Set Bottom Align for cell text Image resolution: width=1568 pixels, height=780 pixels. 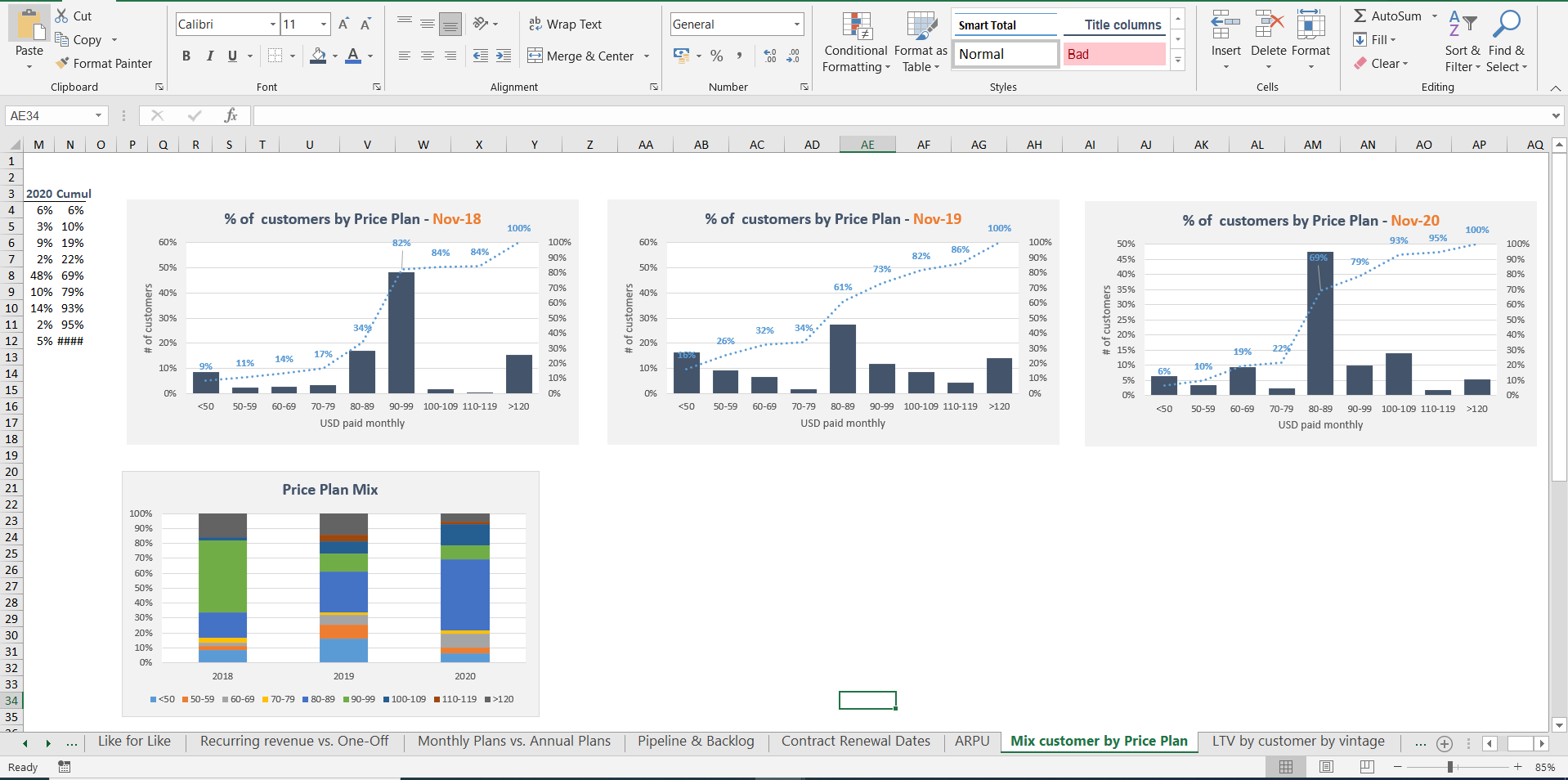click(x=450, y=25)
